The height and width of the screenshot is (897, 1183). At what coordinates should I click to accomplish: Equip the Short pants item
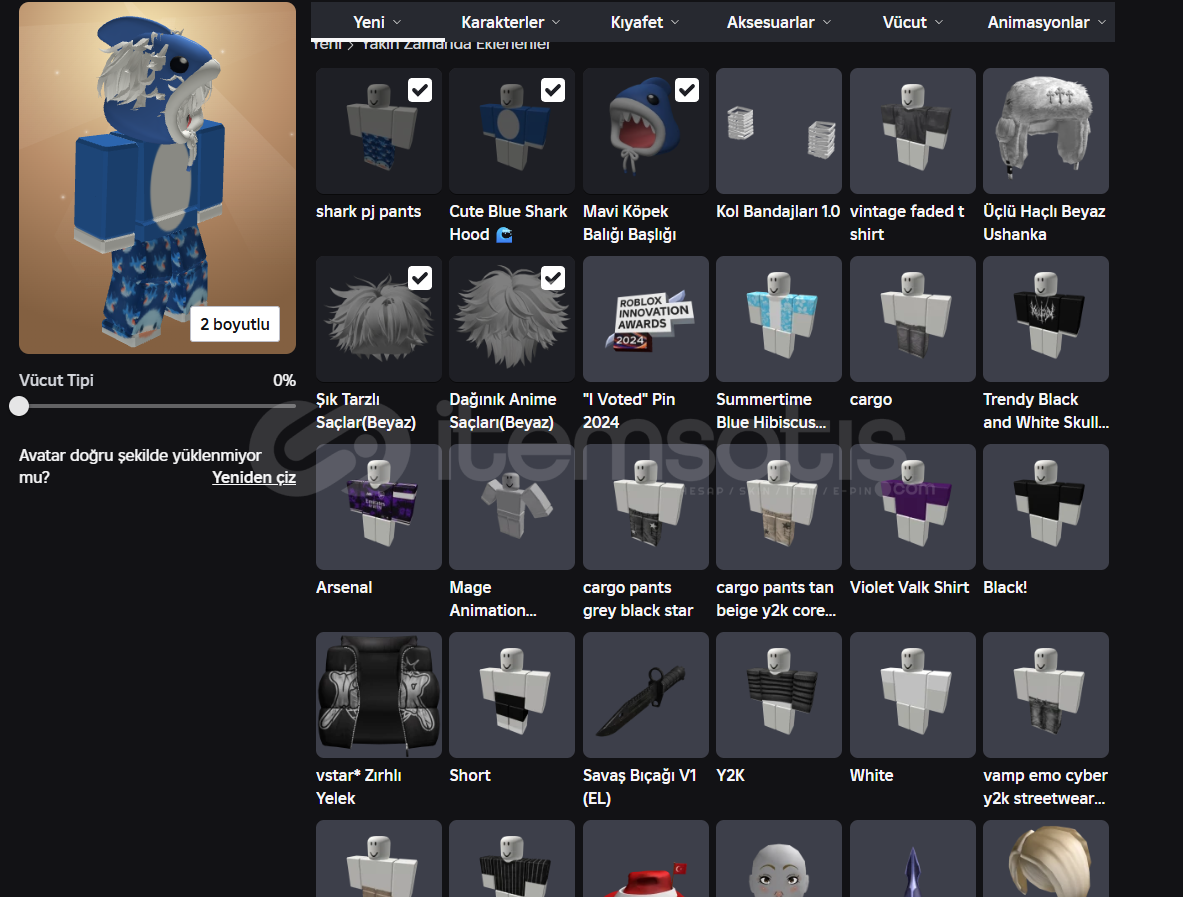[x=512, y=695]
